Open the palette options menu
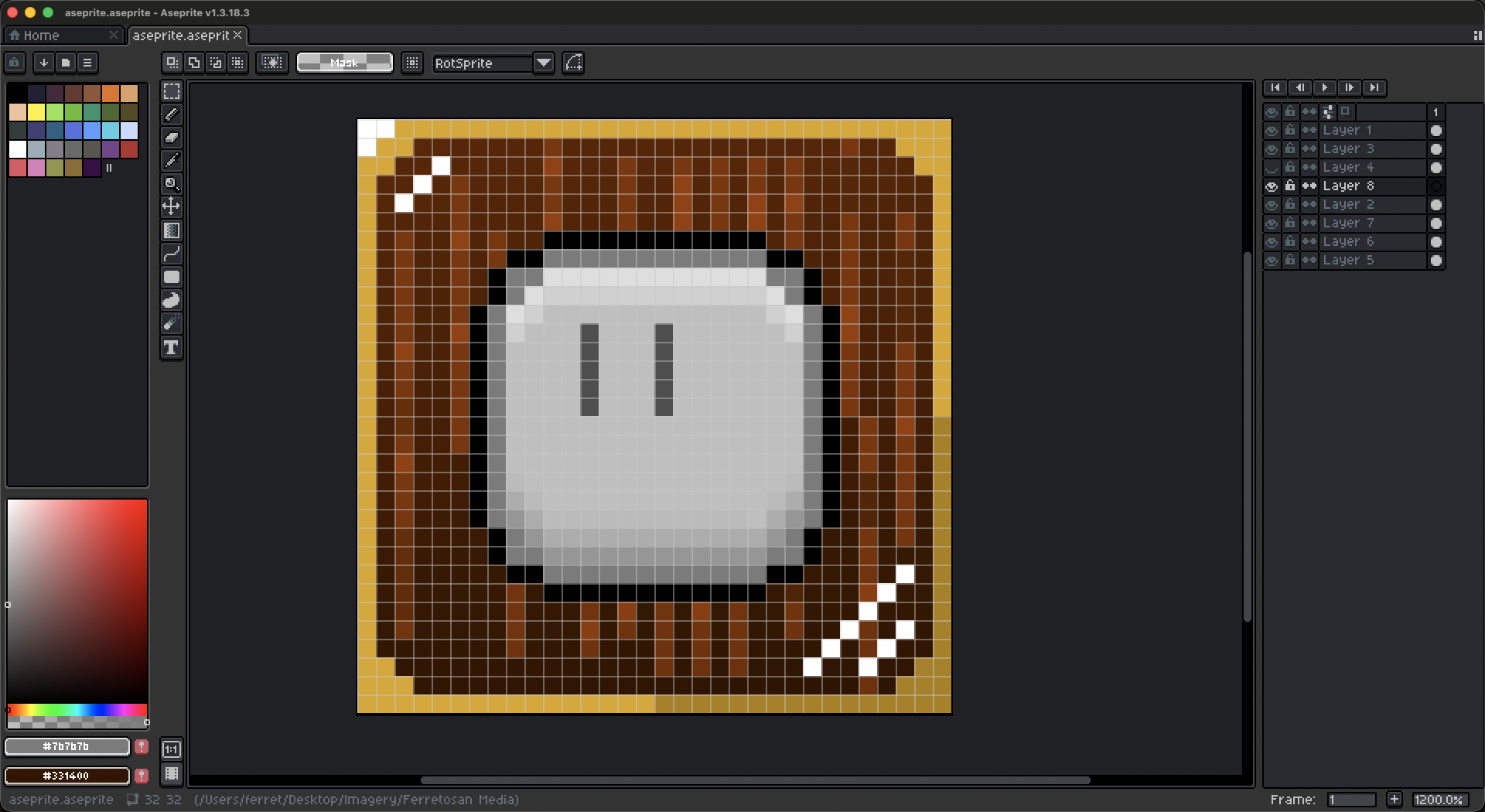 pos(87,63)
